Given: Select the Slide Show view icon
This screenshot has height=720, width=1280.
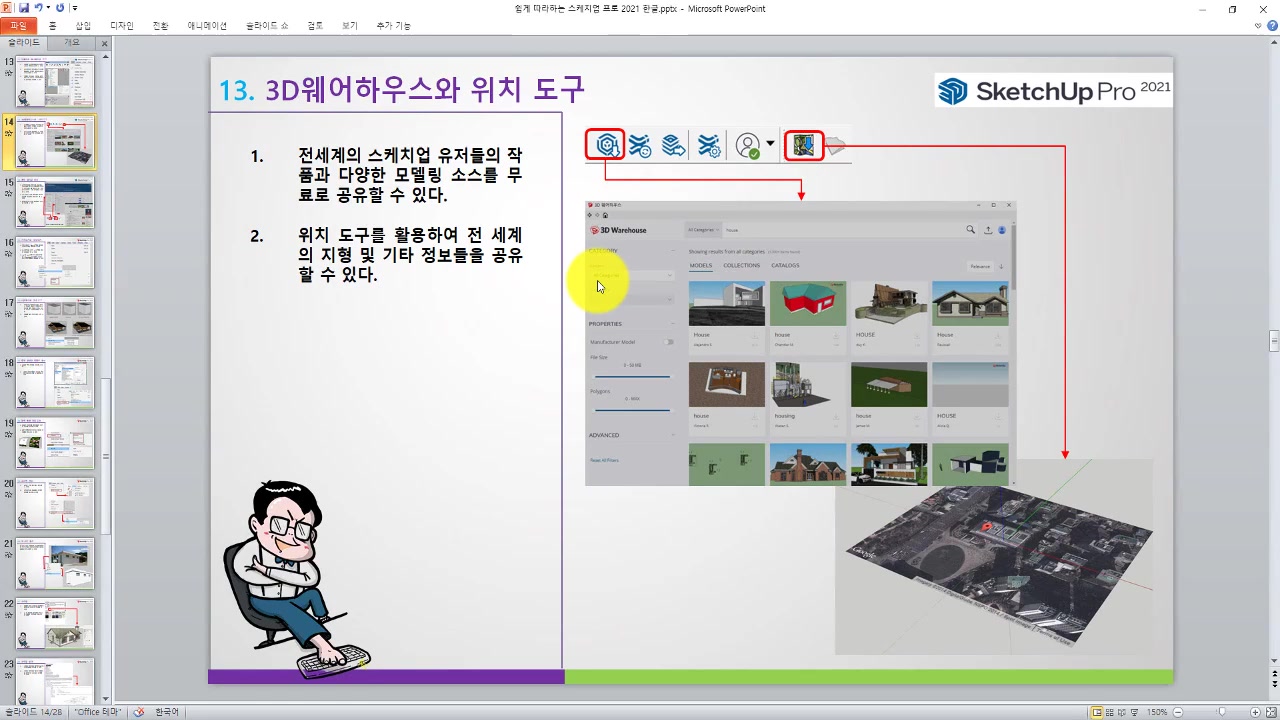Looking at the screenshot, I should pyautogui.click(x=1133, y=712).
